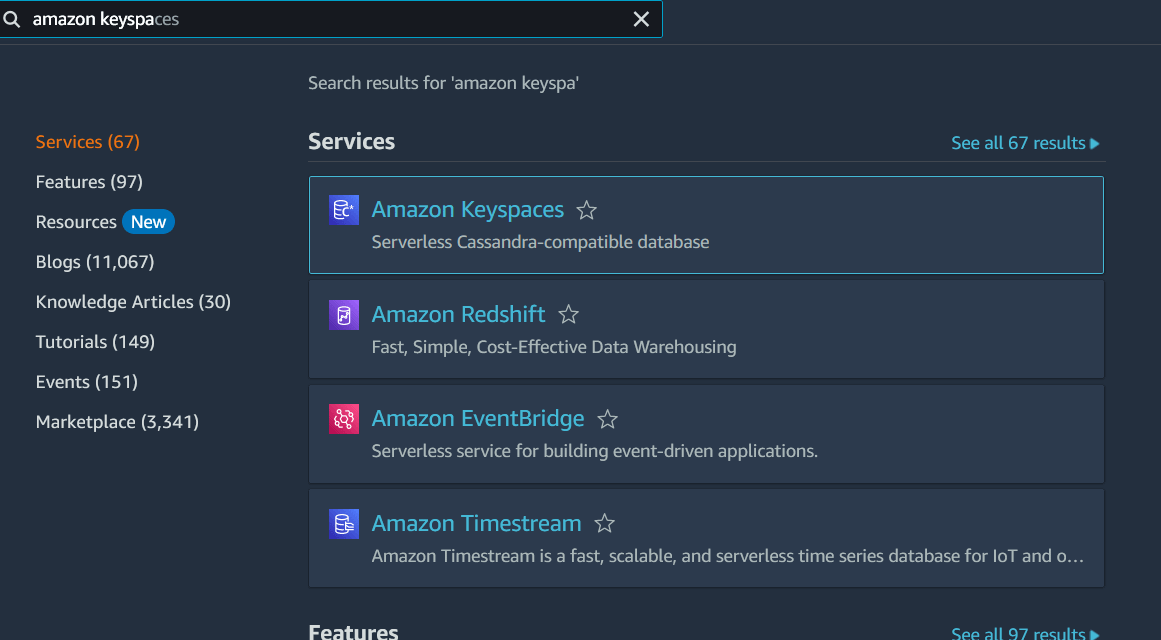Open the Amazon Keyspaces link
The image size is (1161, 640).
click(467, 210)
